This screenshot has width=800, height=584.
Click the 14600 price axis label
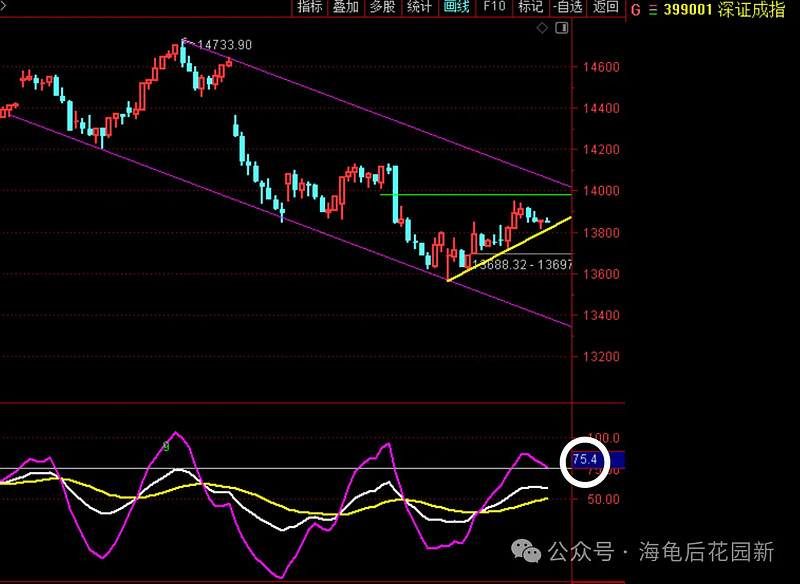tap(601, 67)
